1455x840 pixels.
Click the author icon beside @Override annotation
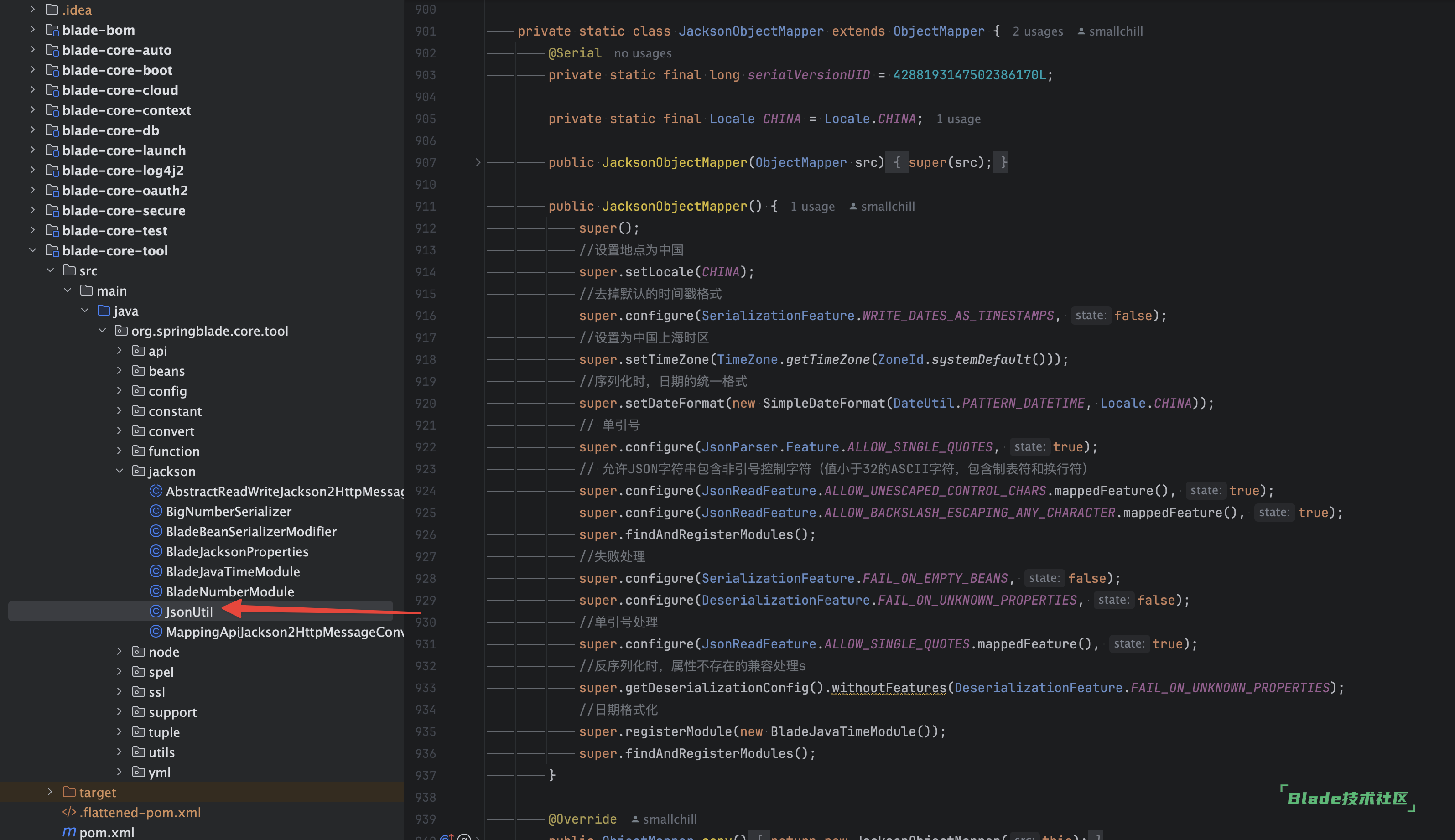pyautogui.click(x=635, y=819)
